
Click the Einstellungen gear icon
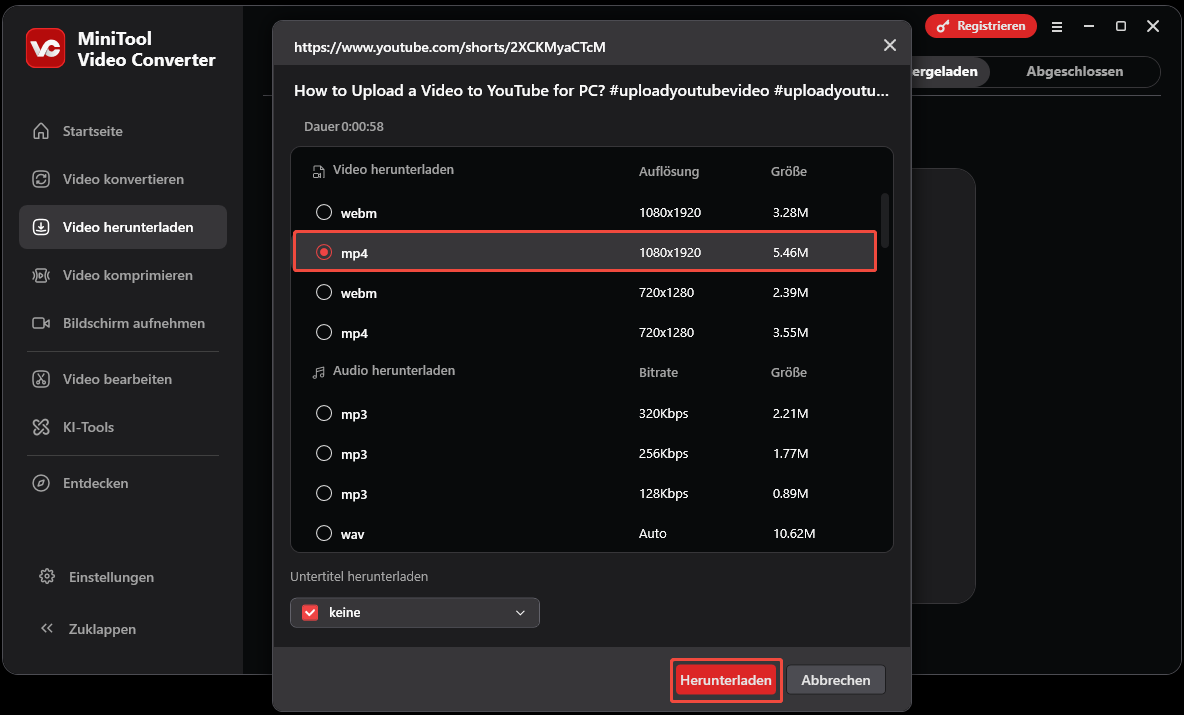[47, 576]
